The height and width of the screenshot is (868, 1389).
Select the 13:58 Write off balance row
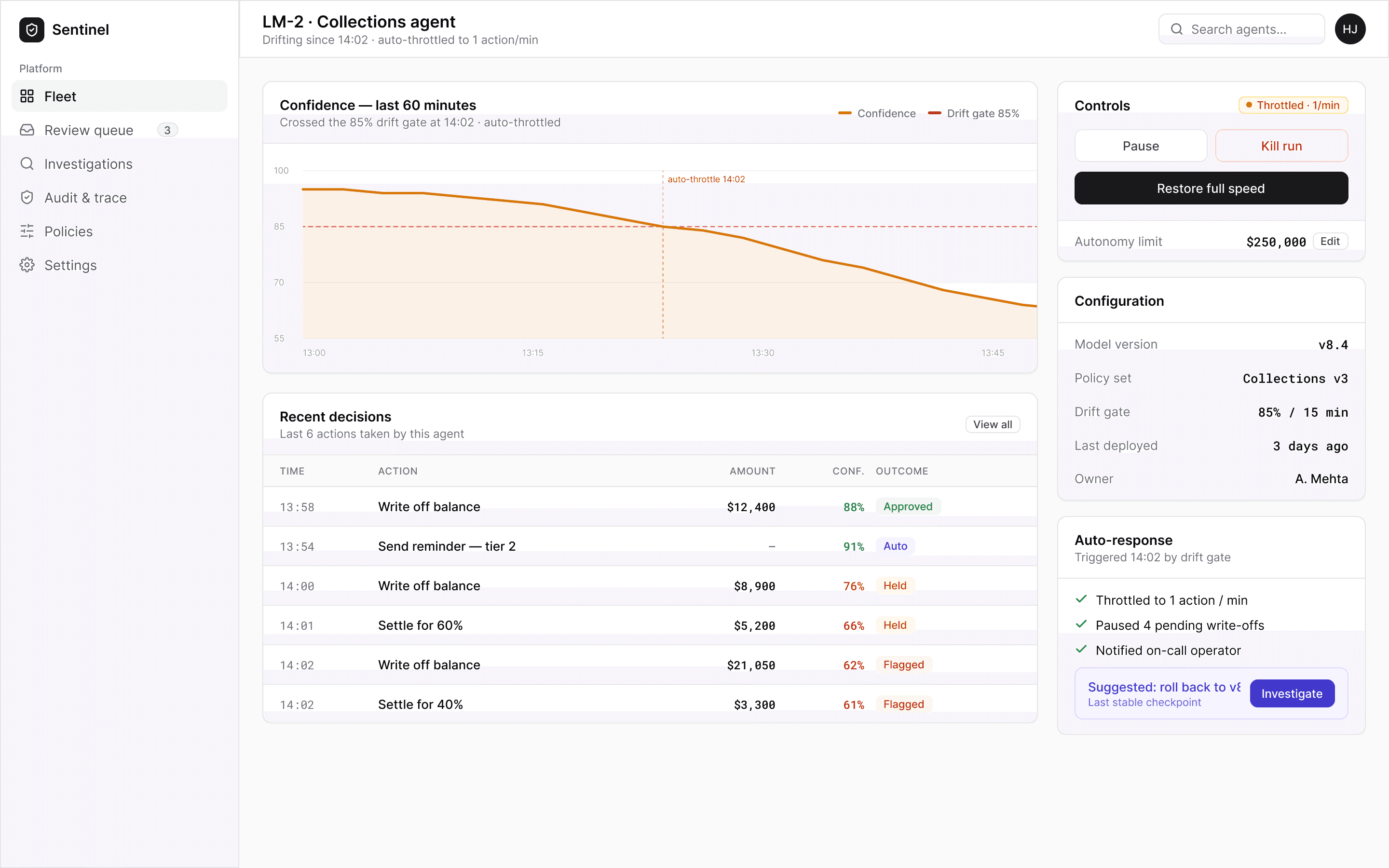(x=650, y=507)
